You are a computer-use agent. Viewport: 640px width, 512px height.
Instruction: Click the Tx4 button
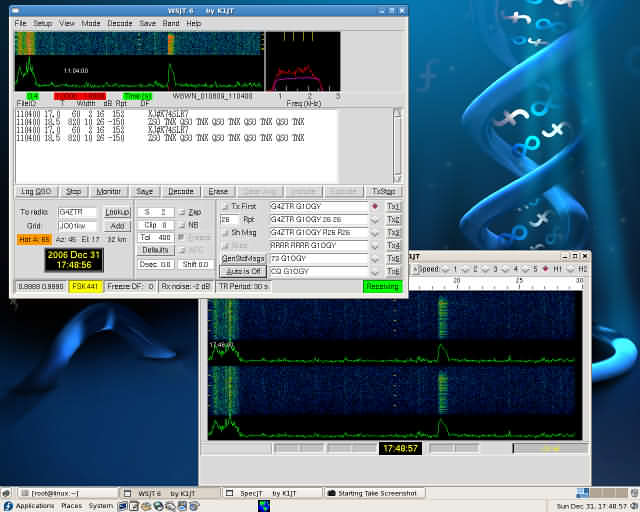point(393,245)
